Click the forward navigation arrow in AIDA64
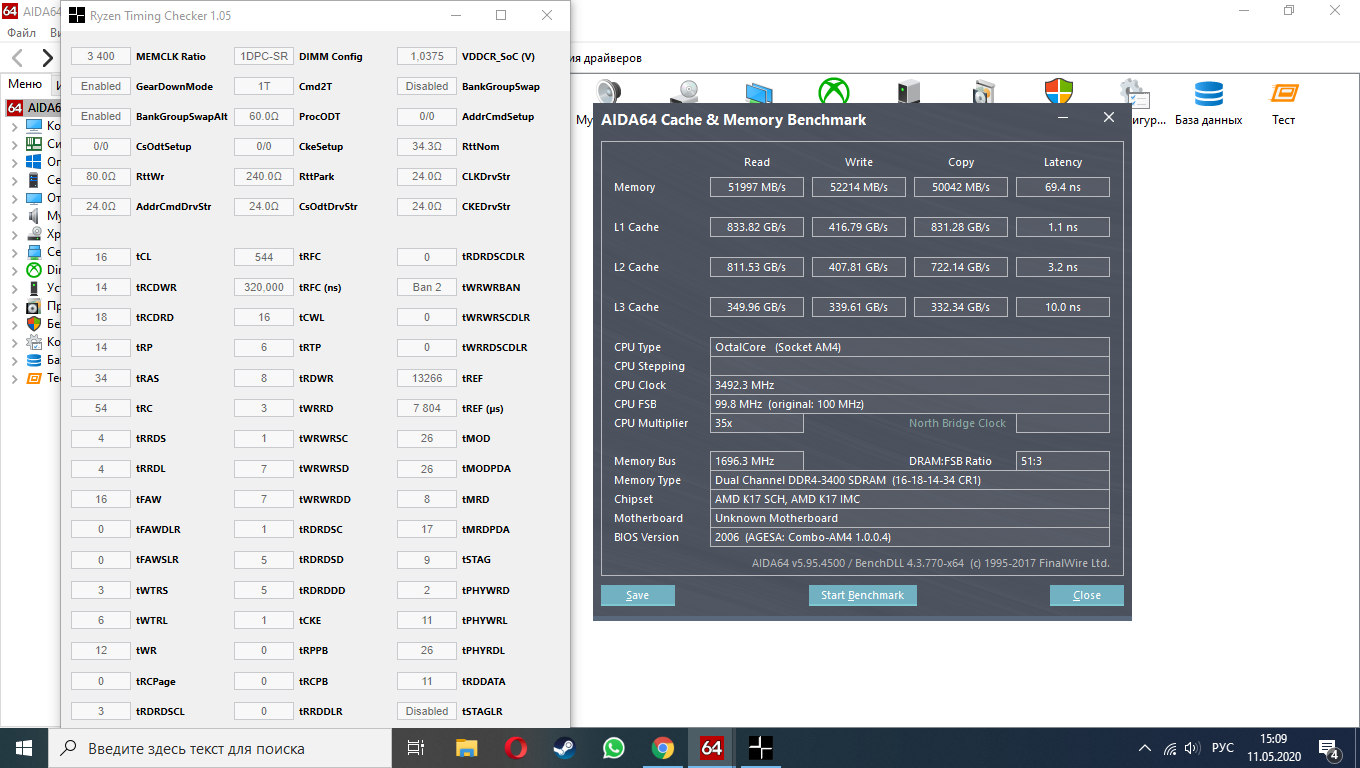This screenshot has width=1360, height=768. [x=47, y=58]
